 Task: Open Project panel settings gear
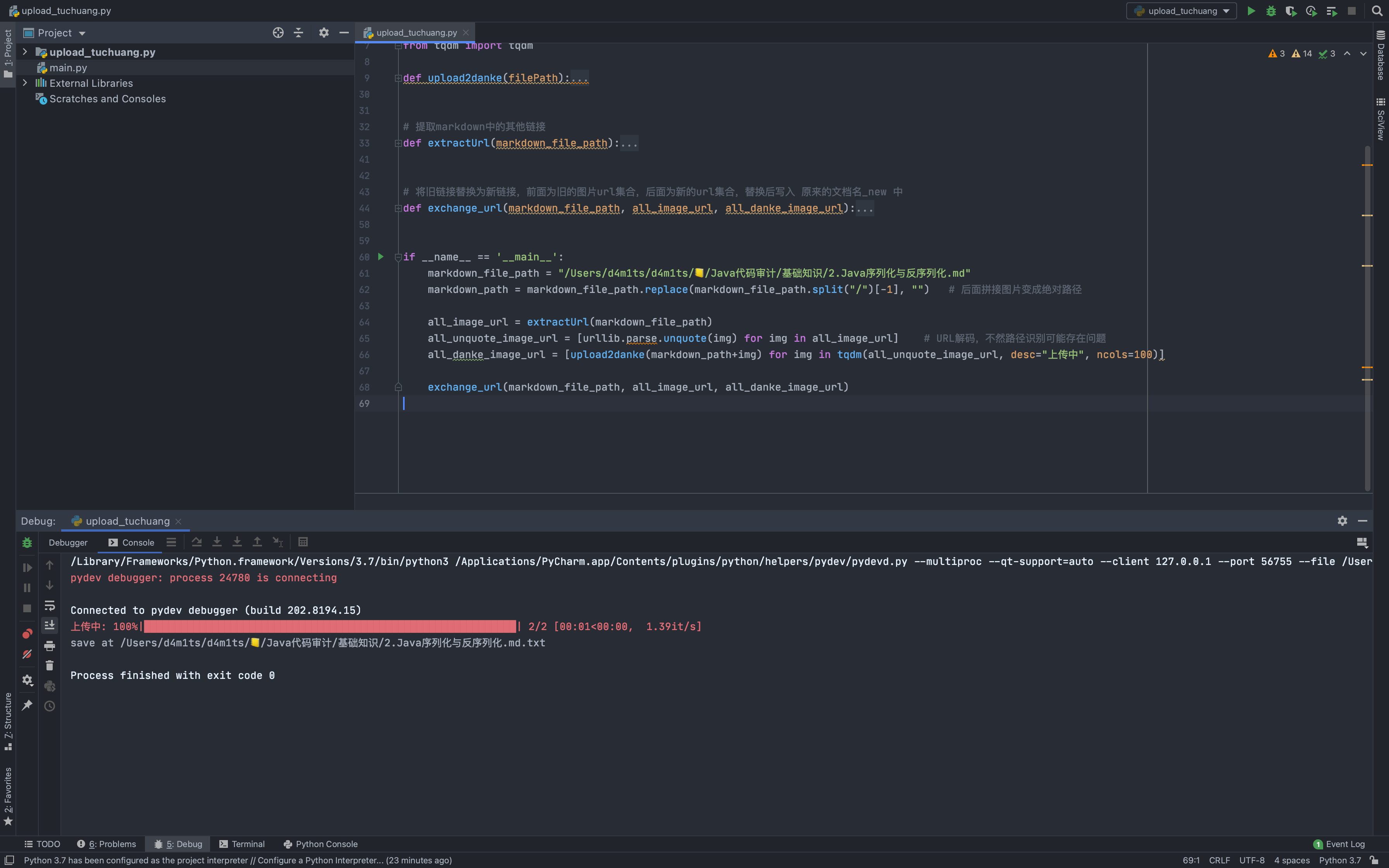click(324, 33)
